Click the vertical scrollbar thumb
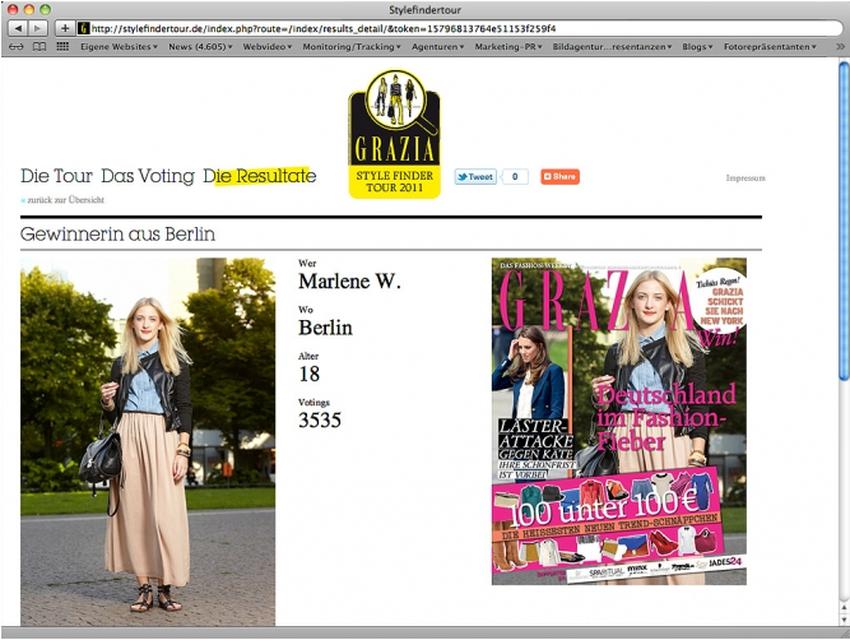850x640 pixels. (843, 222)
